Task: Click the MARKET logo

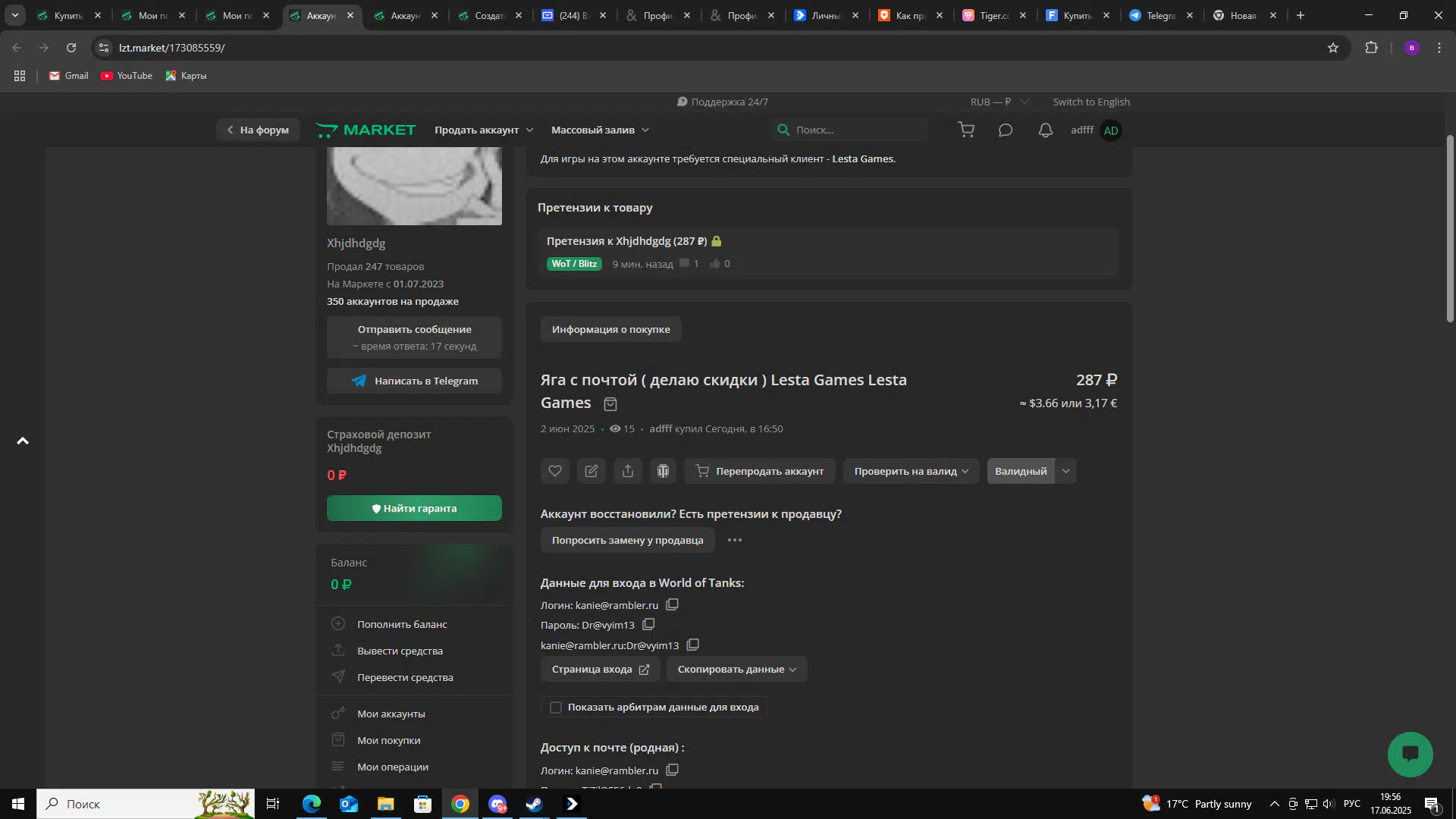Action: [366, 130]
